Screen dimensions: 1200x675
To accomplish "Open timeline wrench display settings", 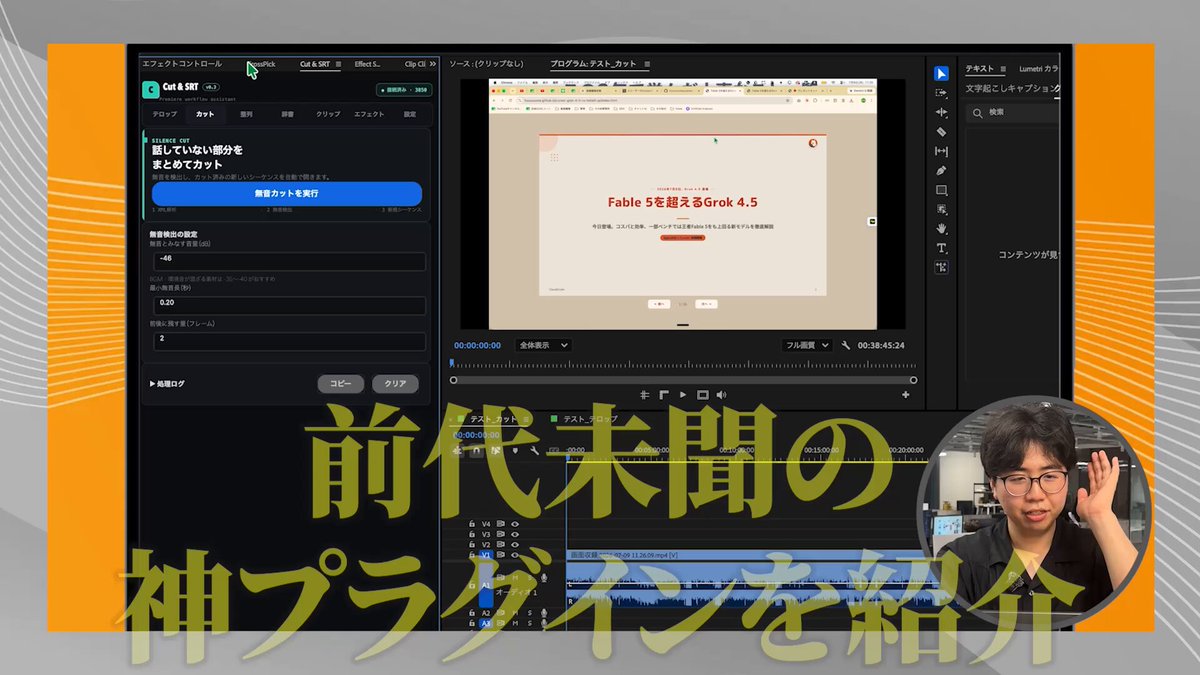I will click(534, 450).
